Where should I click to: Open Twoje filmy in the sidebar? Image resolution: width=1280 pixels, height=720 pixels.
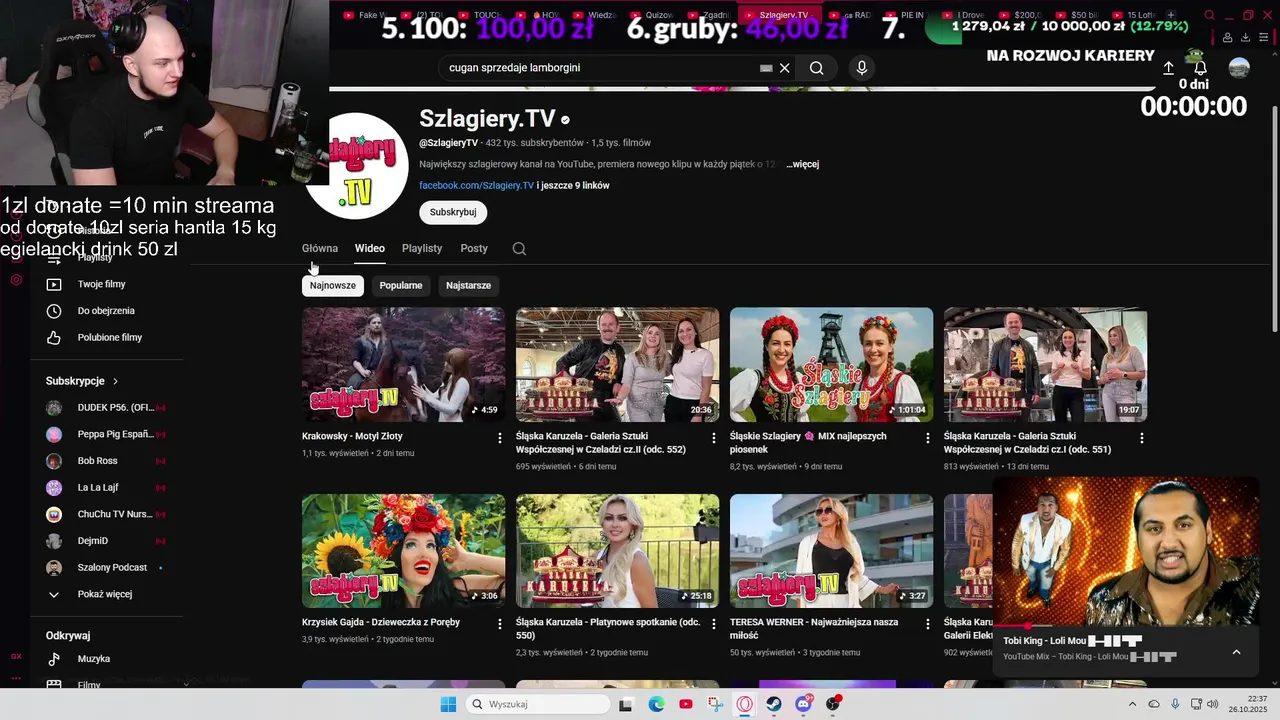pyautogui.click(x=101, y=284)
